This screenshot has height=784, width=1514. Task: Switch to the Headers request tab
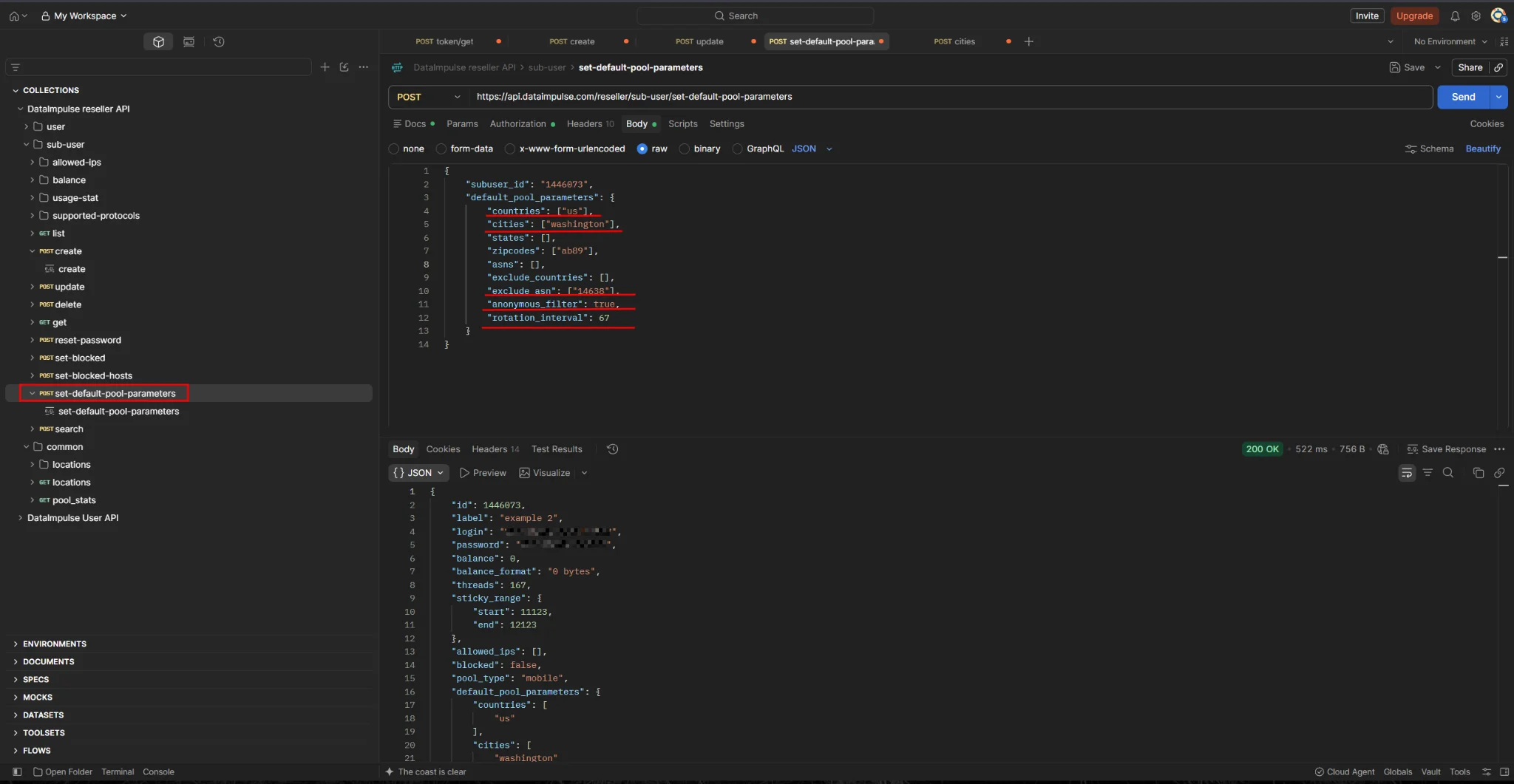click(x=590, y=124)
